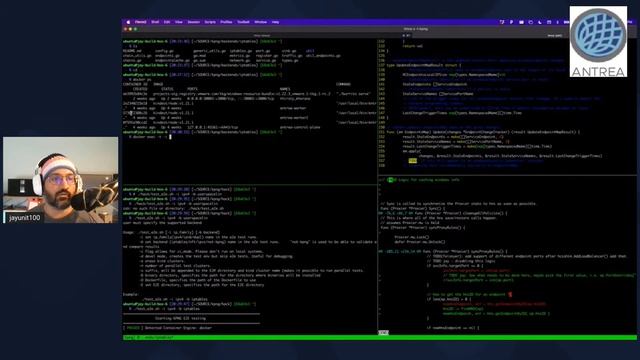Focus the top-right editor pane with Go code
The height and width of the screenshot is (360, 640).
pyautogui.click(x=507, y=107)
